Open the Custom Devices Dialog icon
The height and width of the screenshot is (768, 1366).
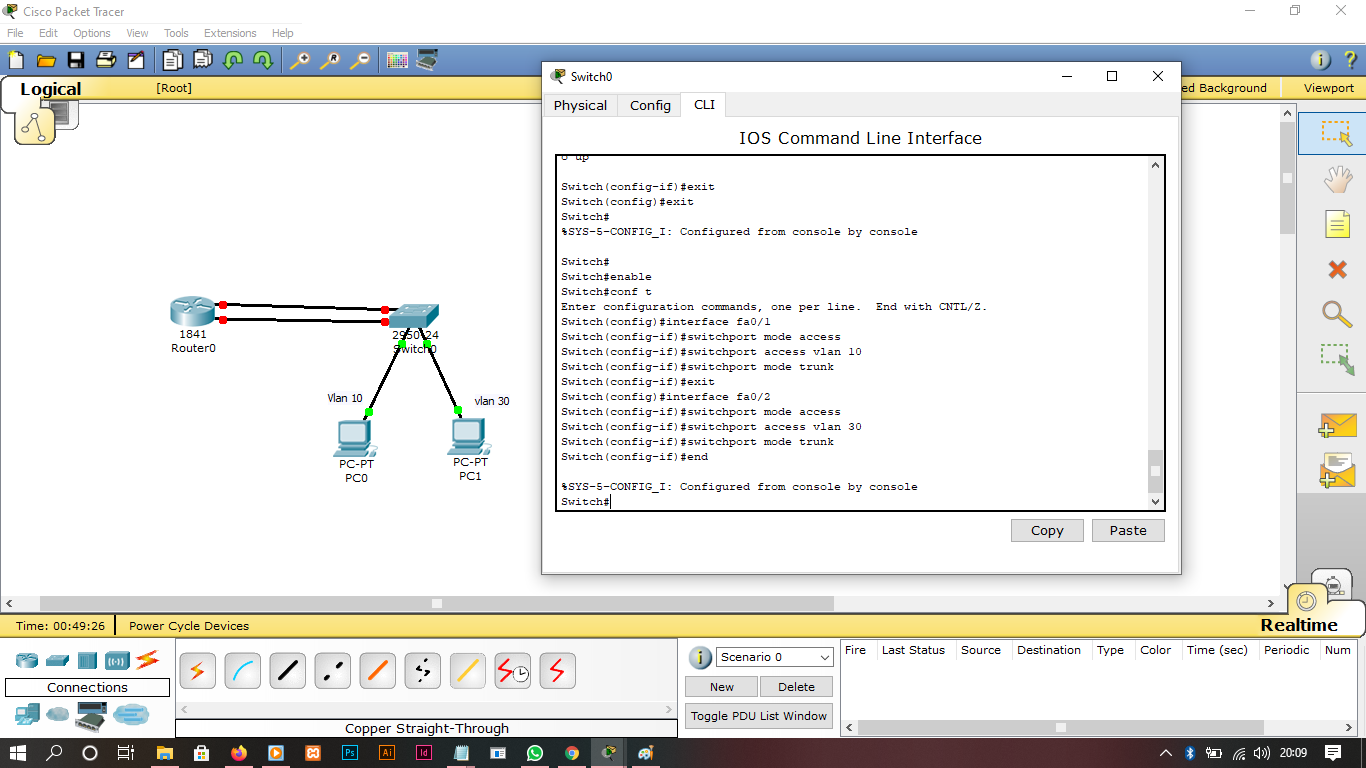coord(427,60)
